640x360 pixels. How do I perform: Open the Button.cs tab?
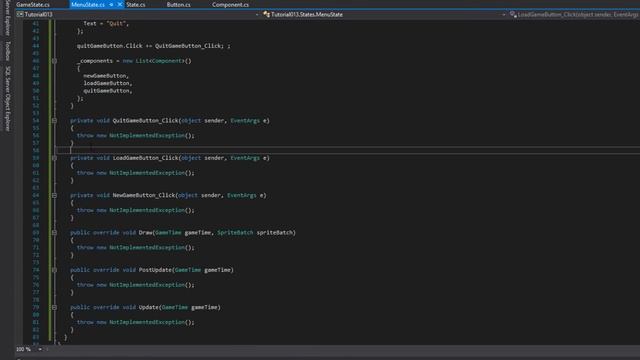(x=178, y=4)
